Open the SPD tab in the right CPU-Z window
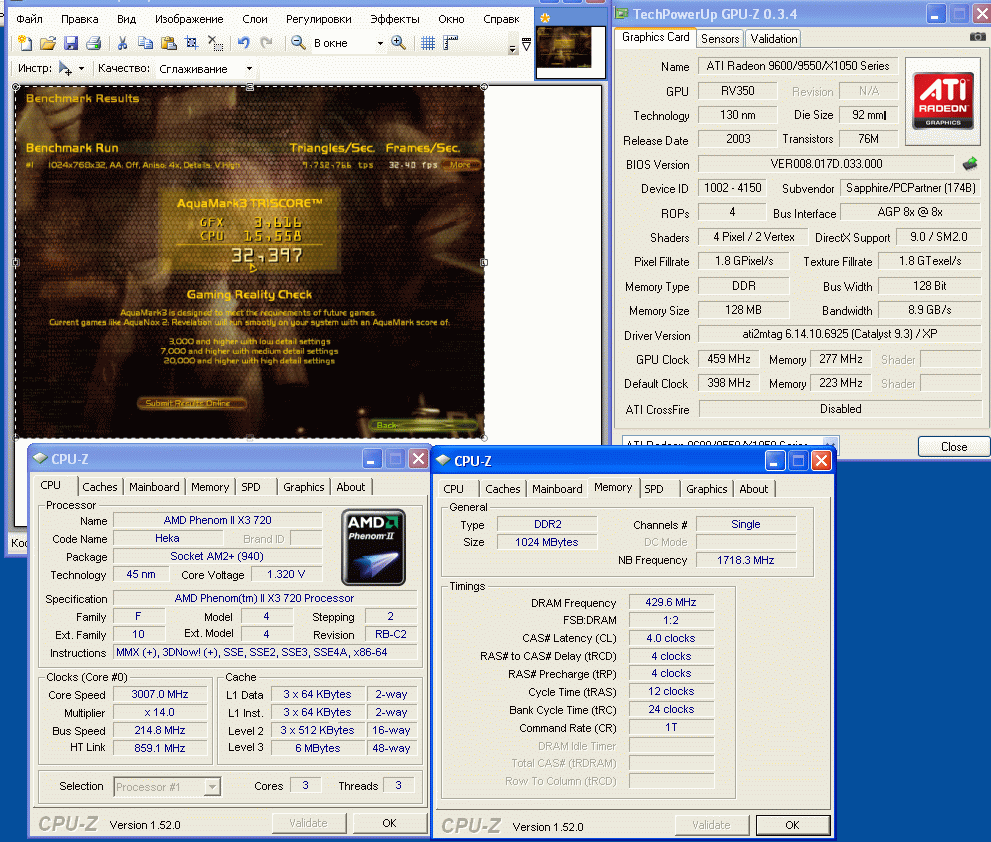The height and width of the screenshot is (842, 991). (654, 489)
